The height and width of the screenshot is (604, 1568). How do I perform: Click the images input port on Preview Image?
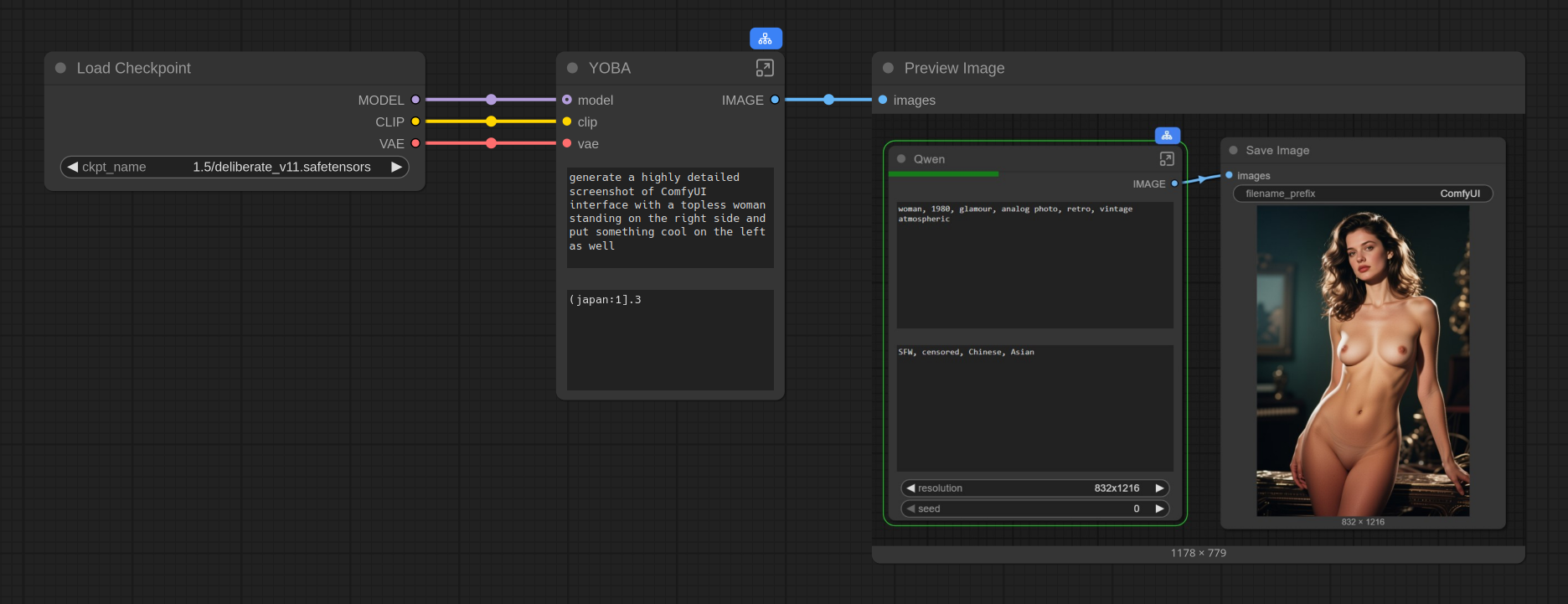point(883,100)
